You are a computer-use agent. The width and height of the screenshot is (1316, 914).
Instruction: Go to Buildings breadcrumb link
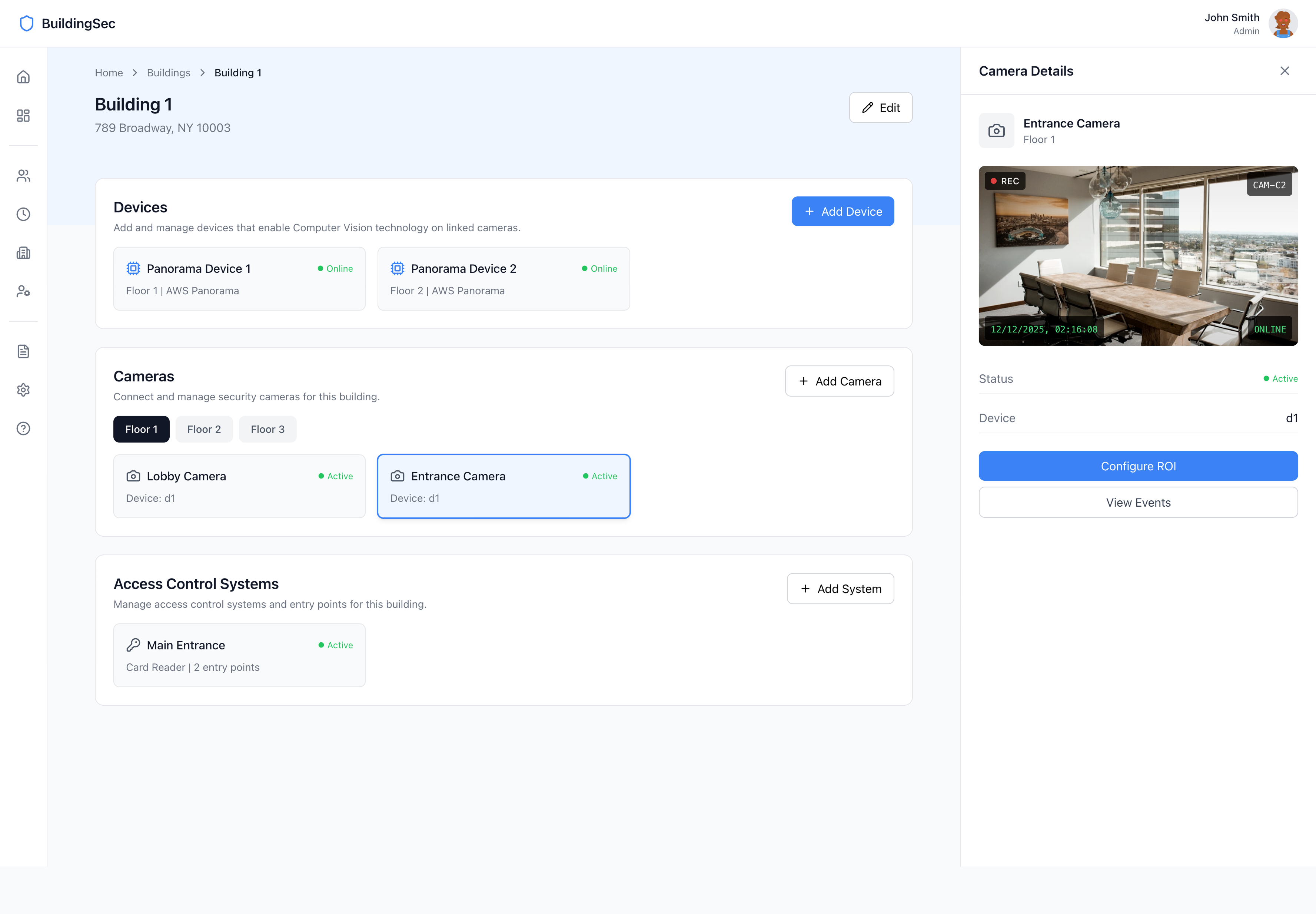[x=168, y=73]
